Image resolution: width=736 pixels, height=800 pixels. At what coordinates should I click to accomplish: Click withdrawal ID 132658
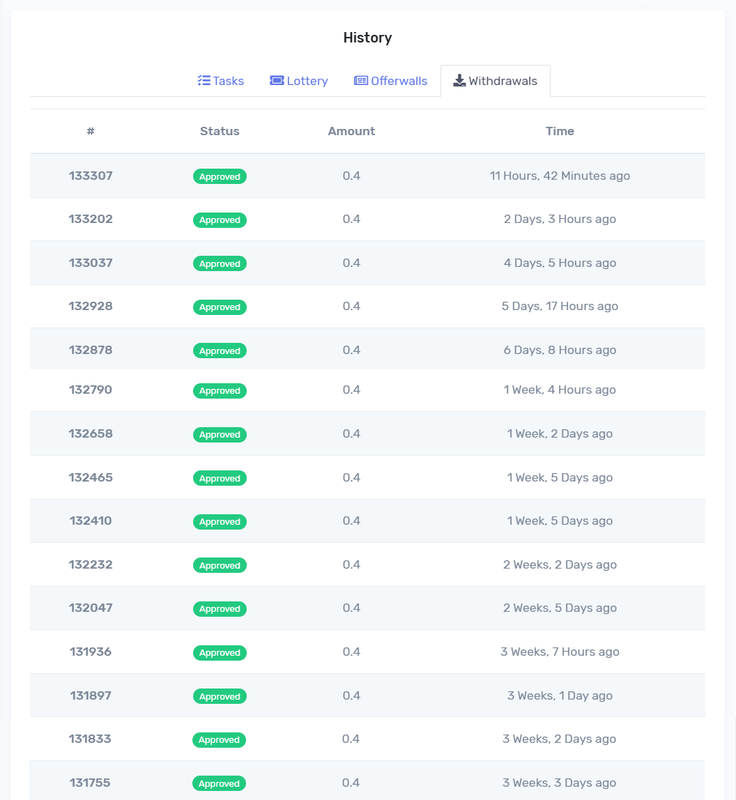point(90,434)
